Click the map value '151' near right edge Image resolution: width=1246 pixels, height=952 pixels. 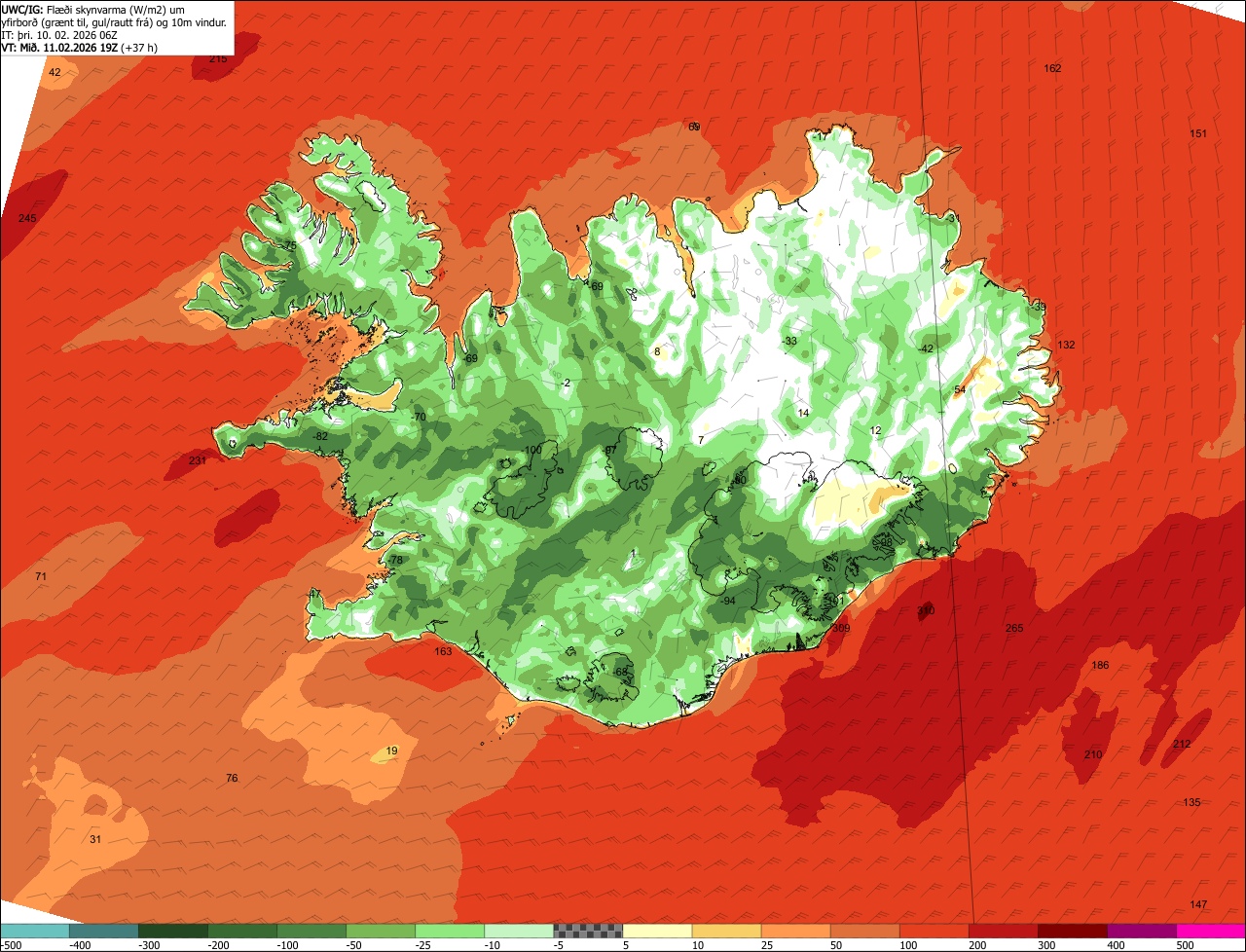pos(1198,133)
